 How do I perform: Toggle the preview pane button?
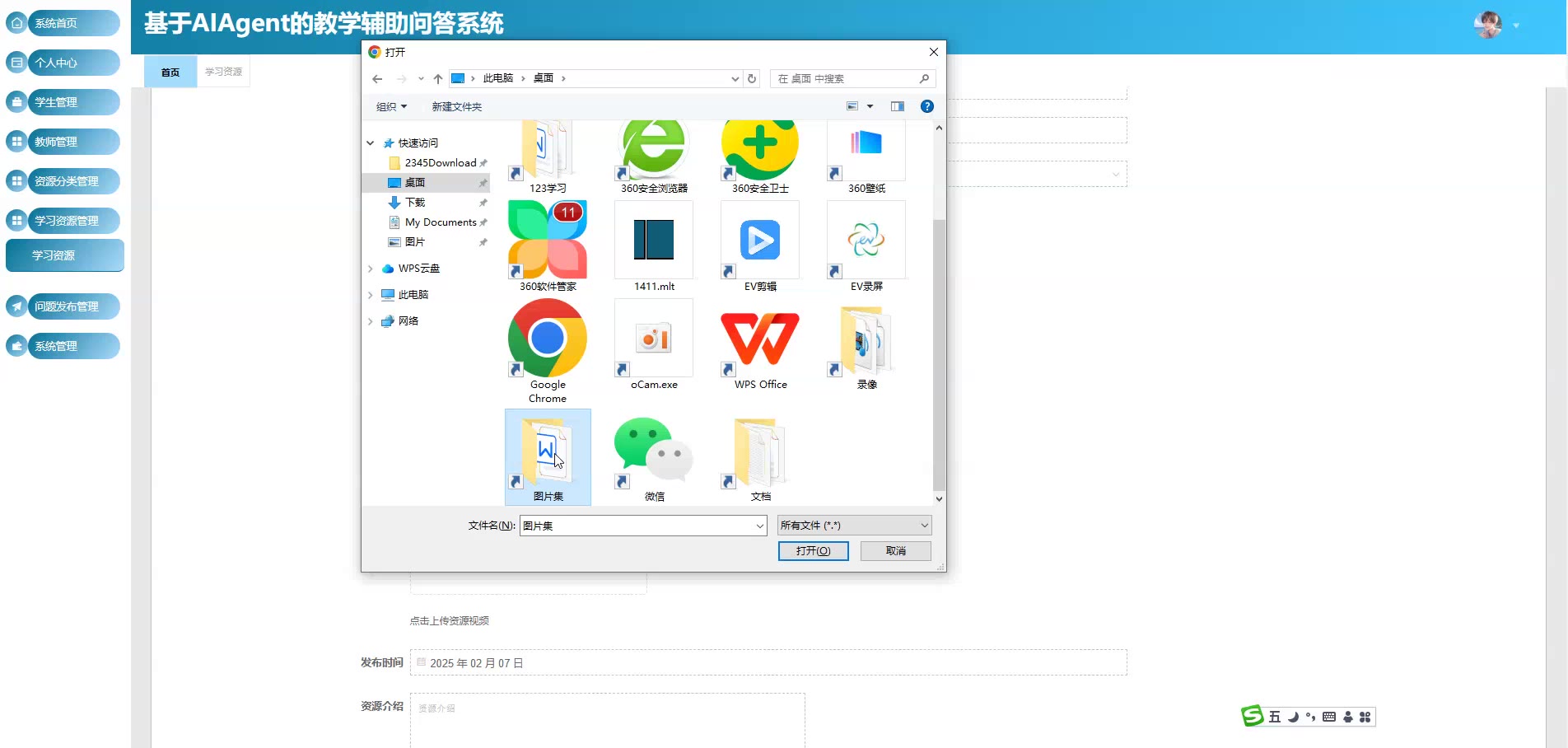(x=898, y=106)
